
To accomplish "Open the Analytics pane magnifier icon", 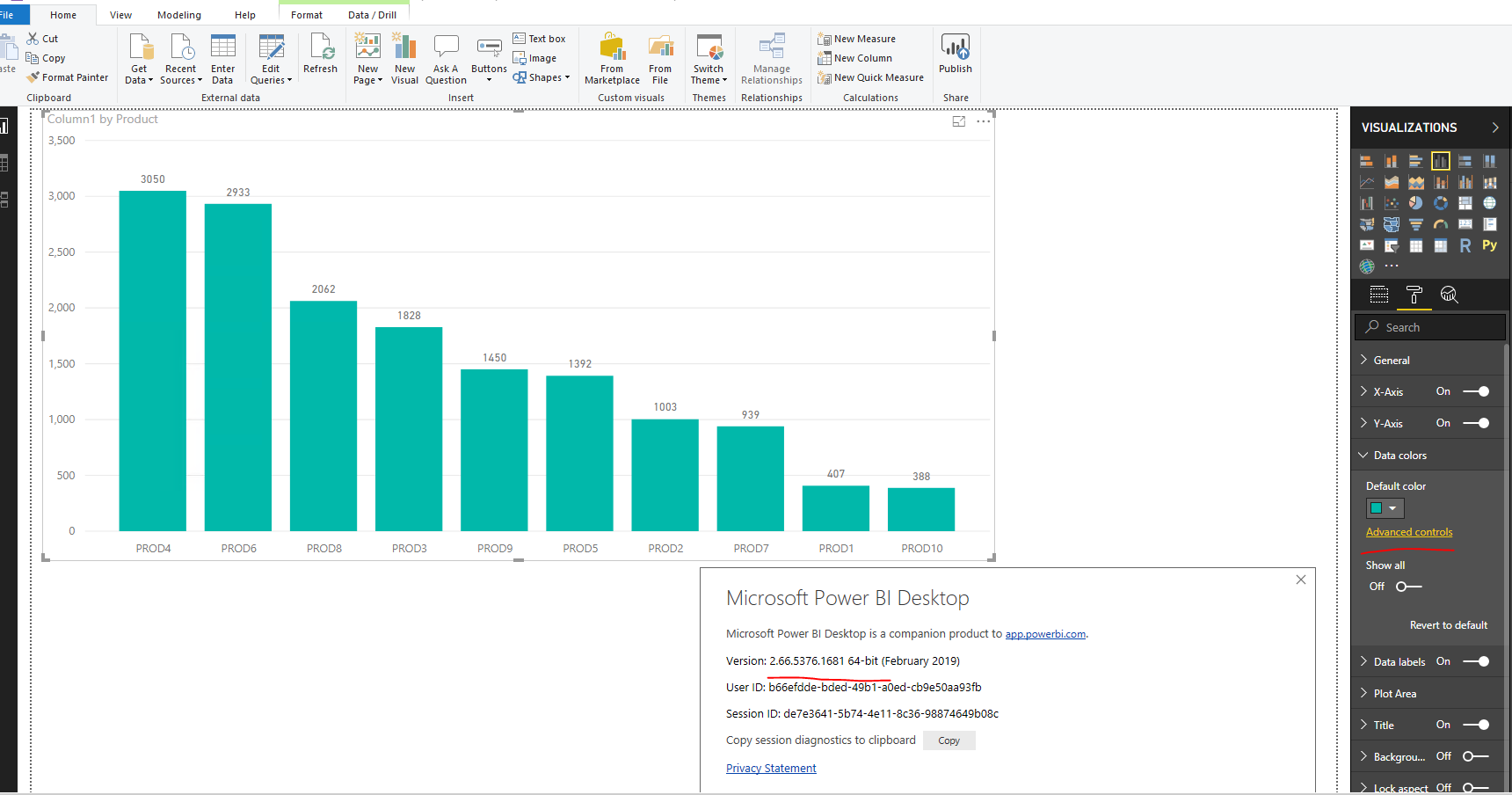I will pyautogui.click(x=1450, y=295).
